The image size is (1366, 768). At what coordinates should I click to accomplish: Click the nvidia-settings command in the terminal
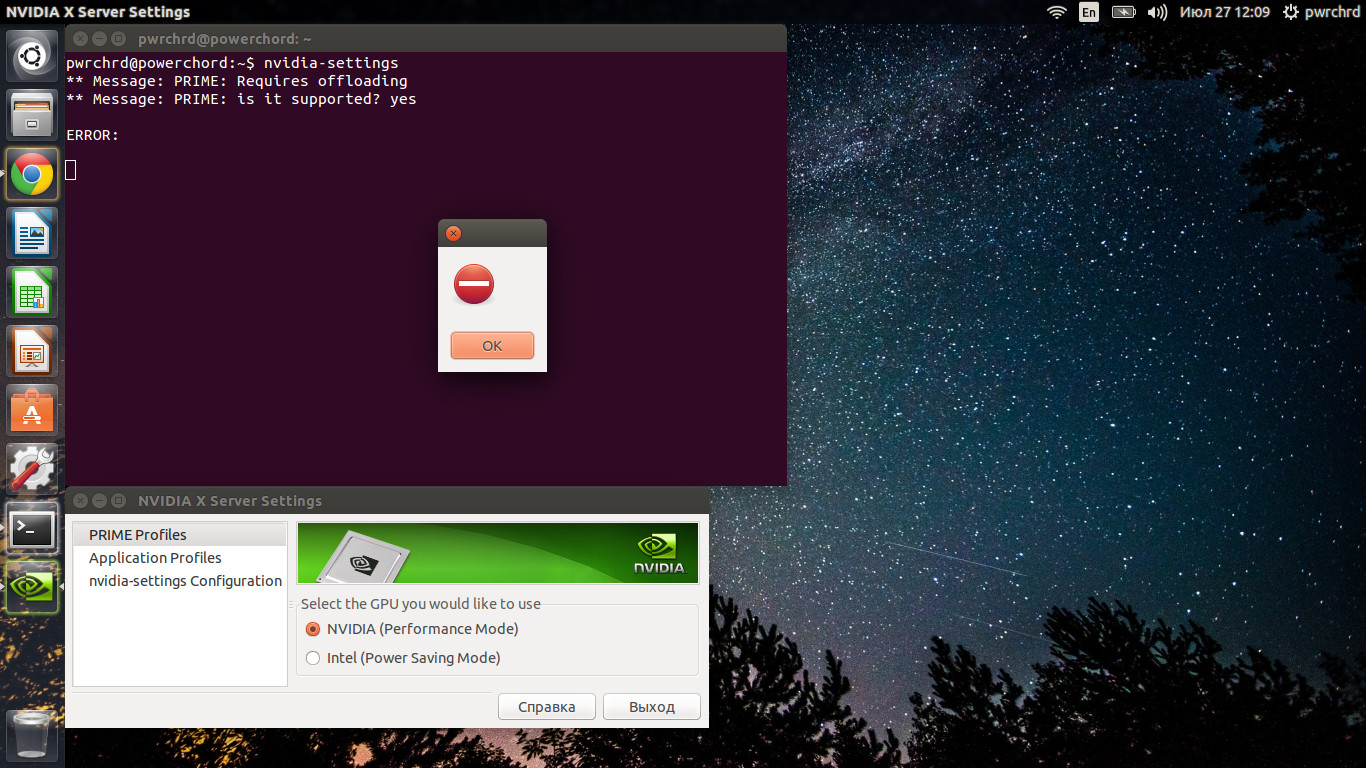coord(331,63)
